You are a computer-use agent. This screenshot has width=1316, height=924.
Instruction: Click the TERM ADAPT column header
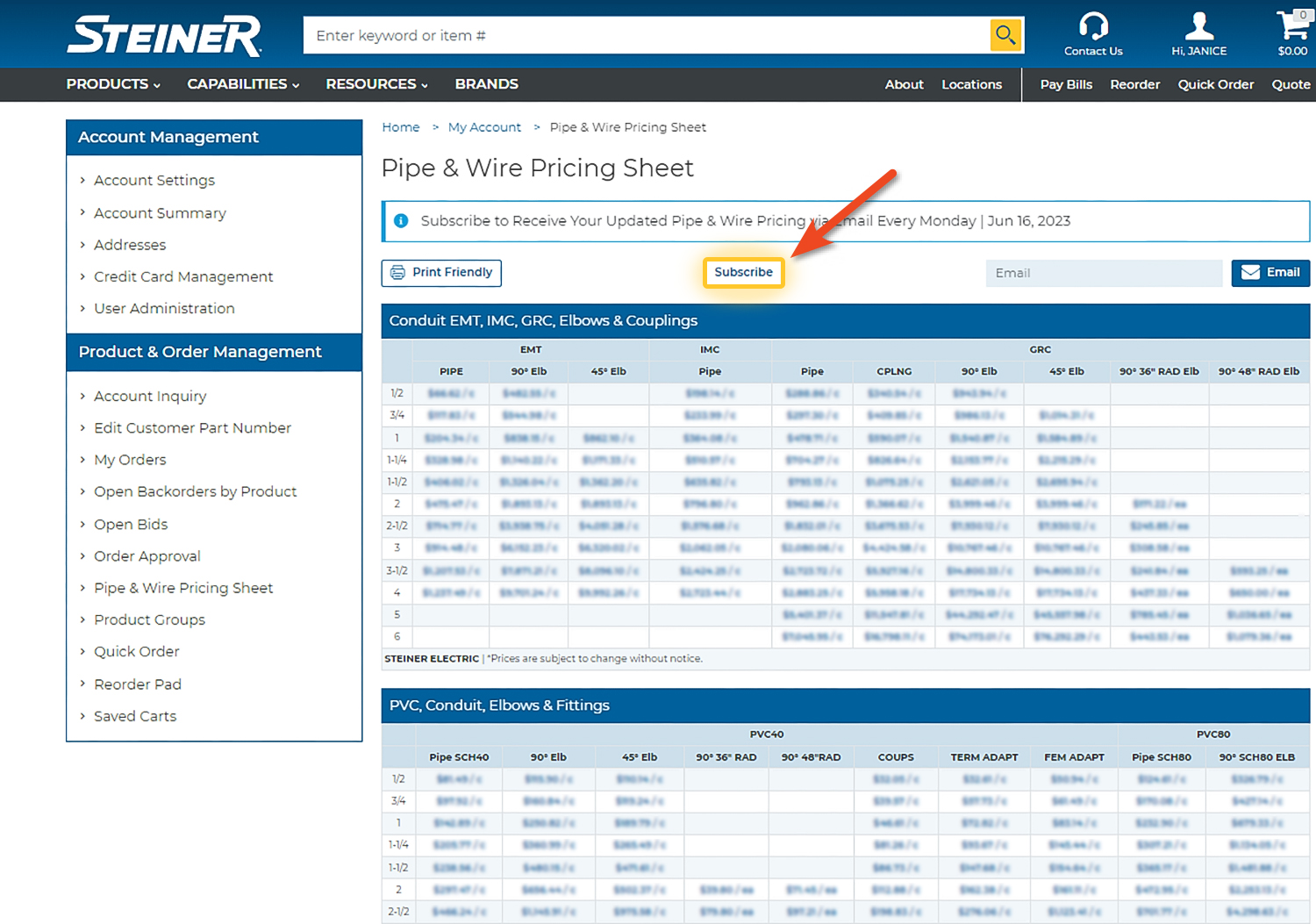point(984,757)
